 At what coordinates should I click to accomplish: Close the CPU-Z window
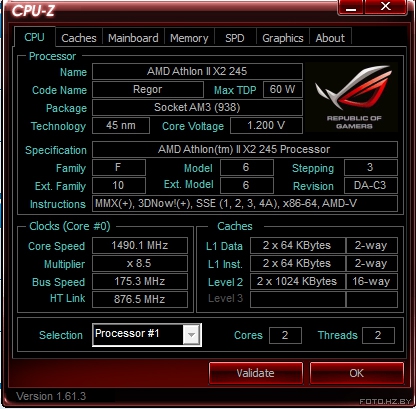[x=386, y=7]
